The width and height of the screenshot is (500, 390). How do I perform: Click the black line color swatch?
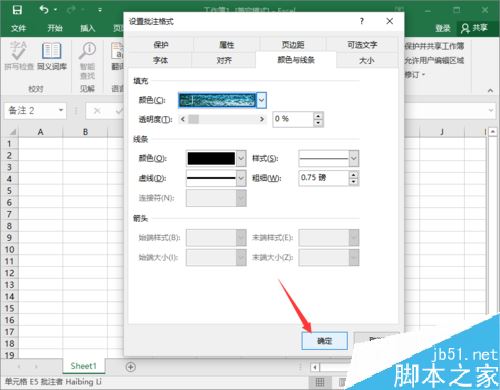(x=211, y=158)
